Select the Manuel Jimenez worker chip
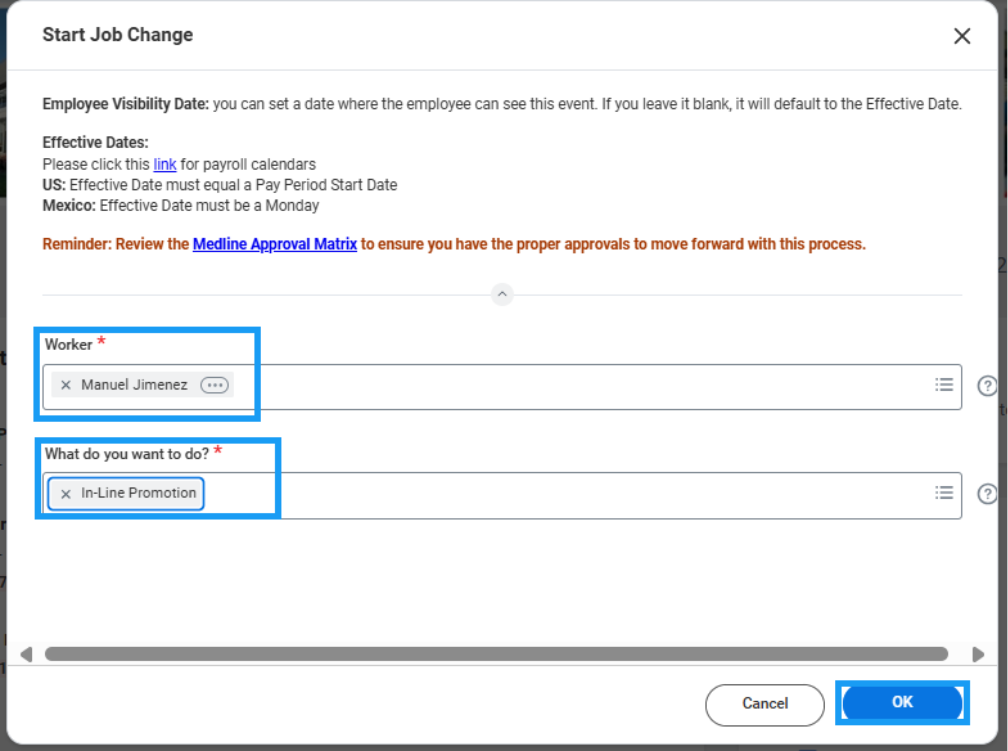Screen dimensions: 1008x751 click(x=134, y=385)
